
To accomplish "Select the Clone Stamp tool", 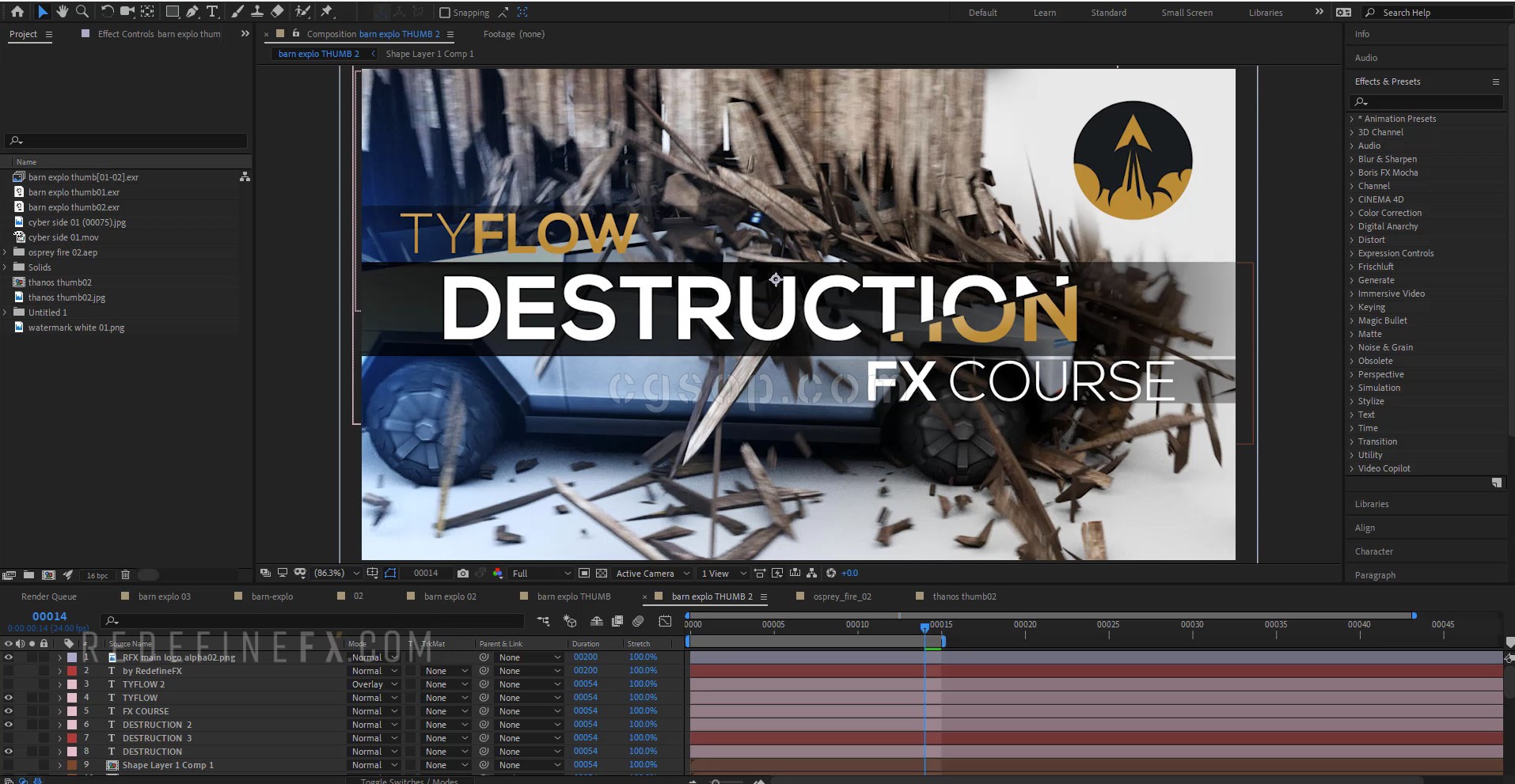I will (x=257, y=12).
